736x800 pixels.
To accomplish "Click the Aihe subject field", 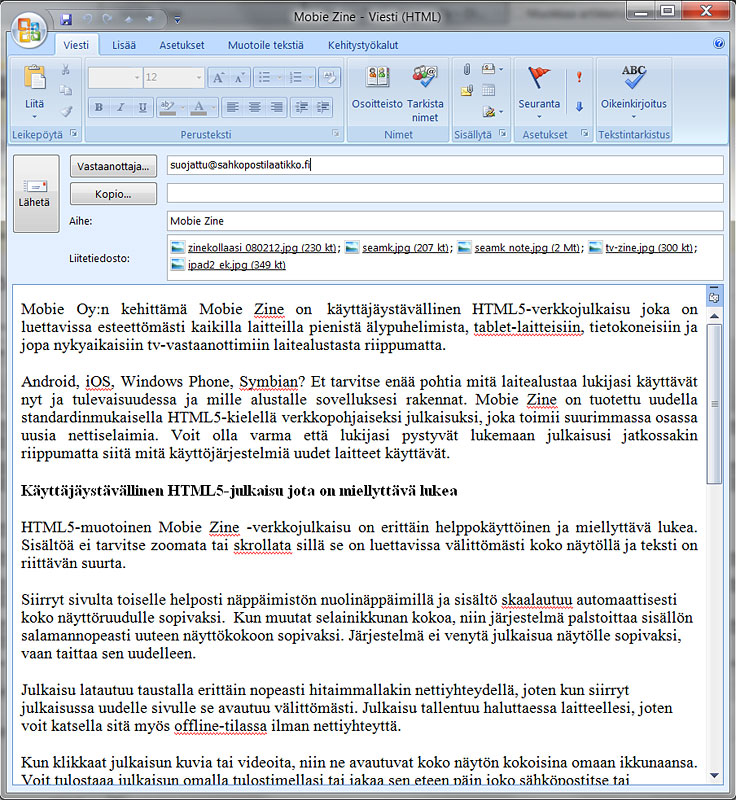I will (x=444, y=221).
